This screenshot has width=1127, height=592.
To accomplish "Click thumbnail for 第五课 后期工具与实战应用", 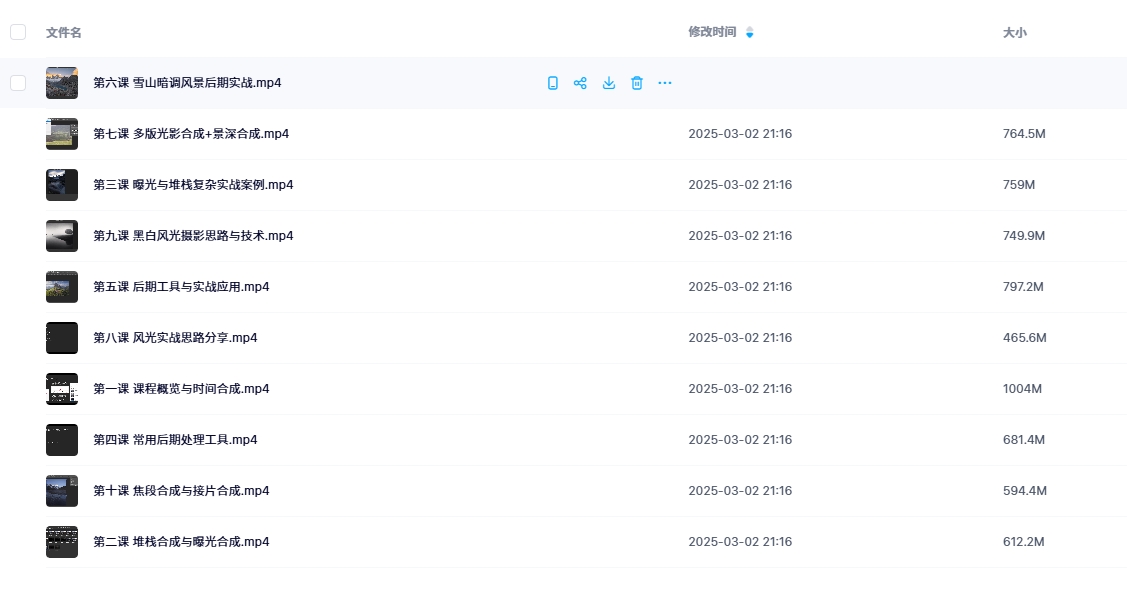I will point(62,287).
